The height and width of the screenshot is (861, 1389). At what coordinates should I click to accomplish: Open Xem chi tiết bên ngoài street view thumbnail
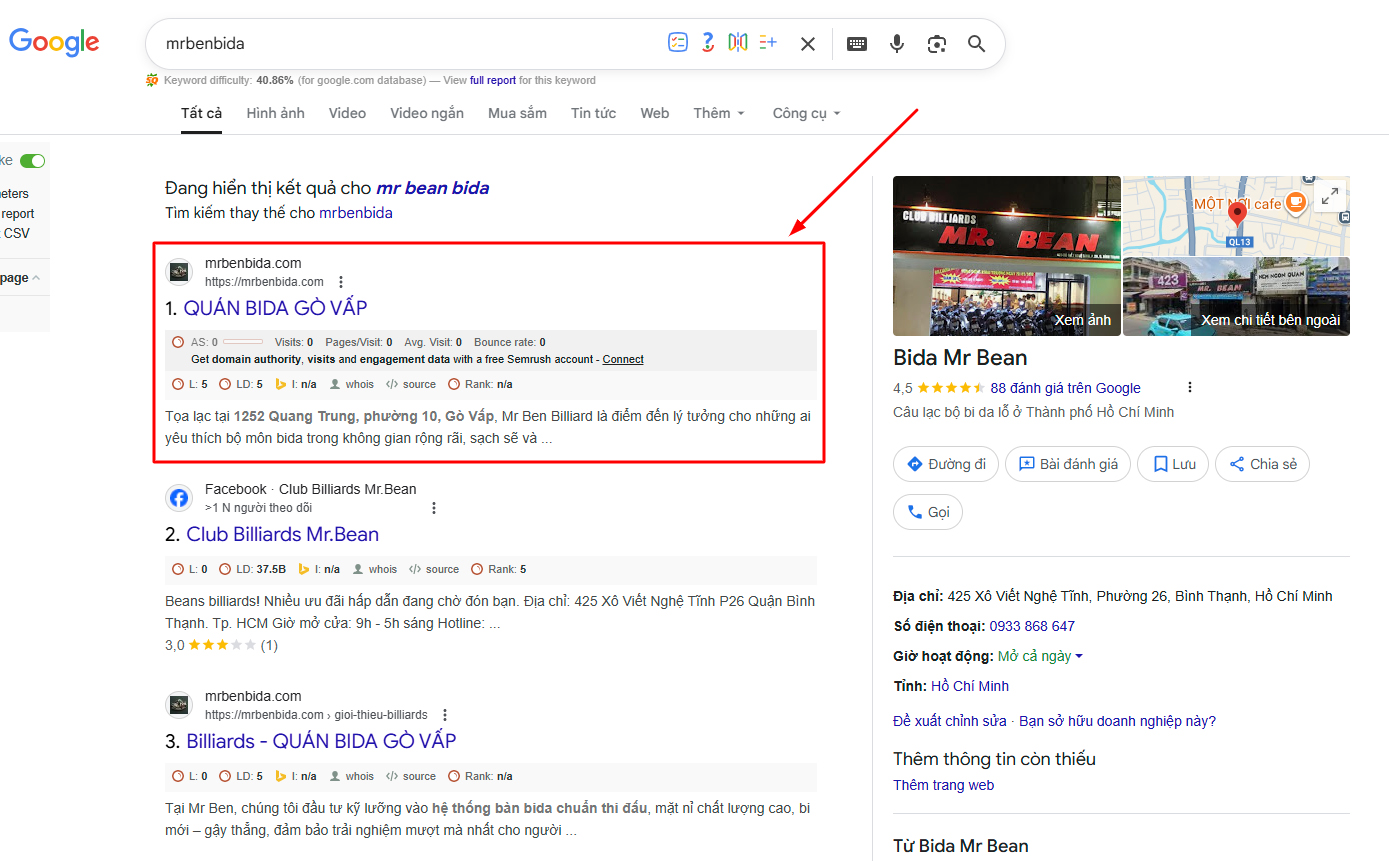(1236, 296)
